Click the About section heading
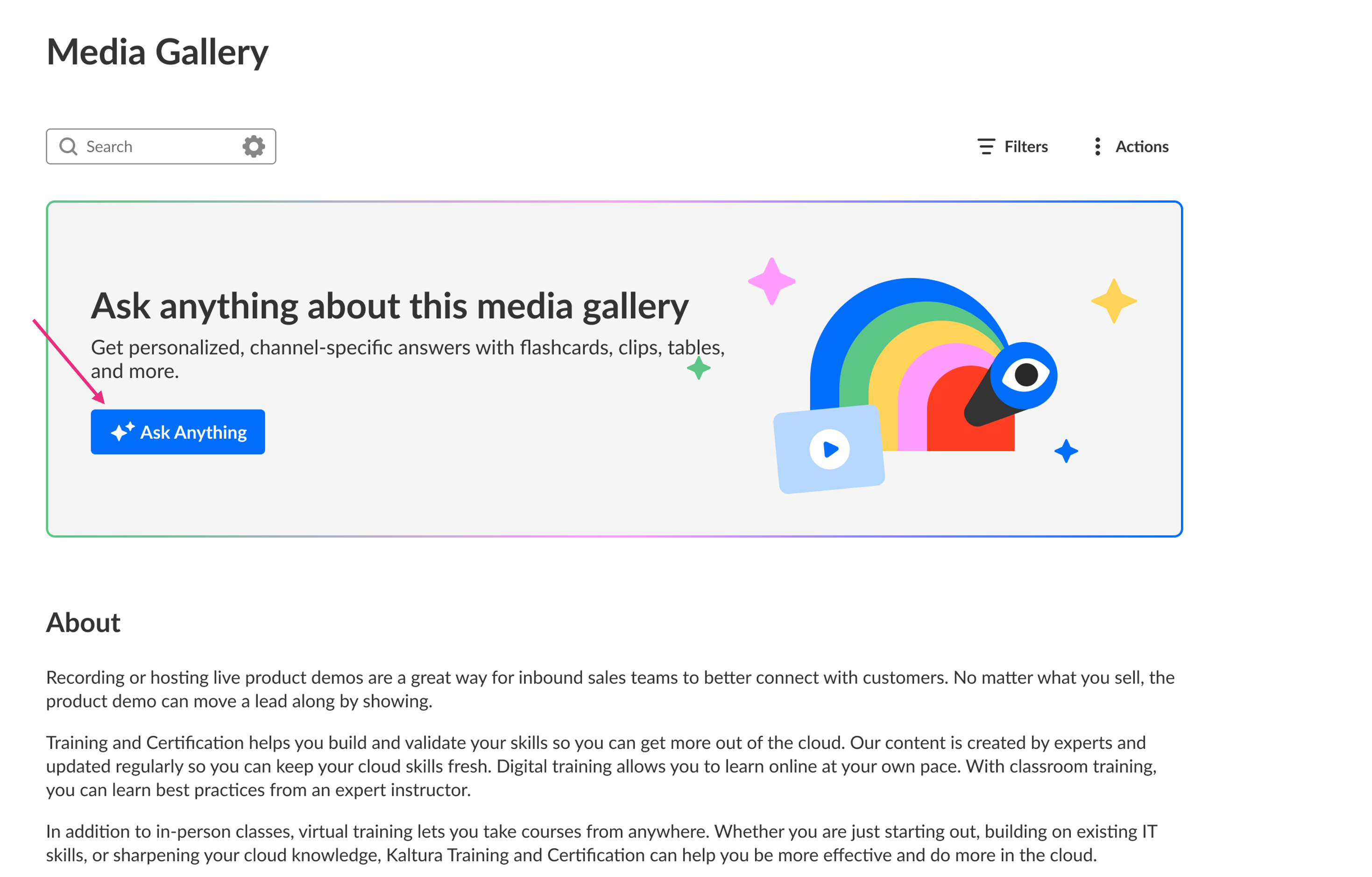Screen dimensions: 1372x877 pos(83,622)
